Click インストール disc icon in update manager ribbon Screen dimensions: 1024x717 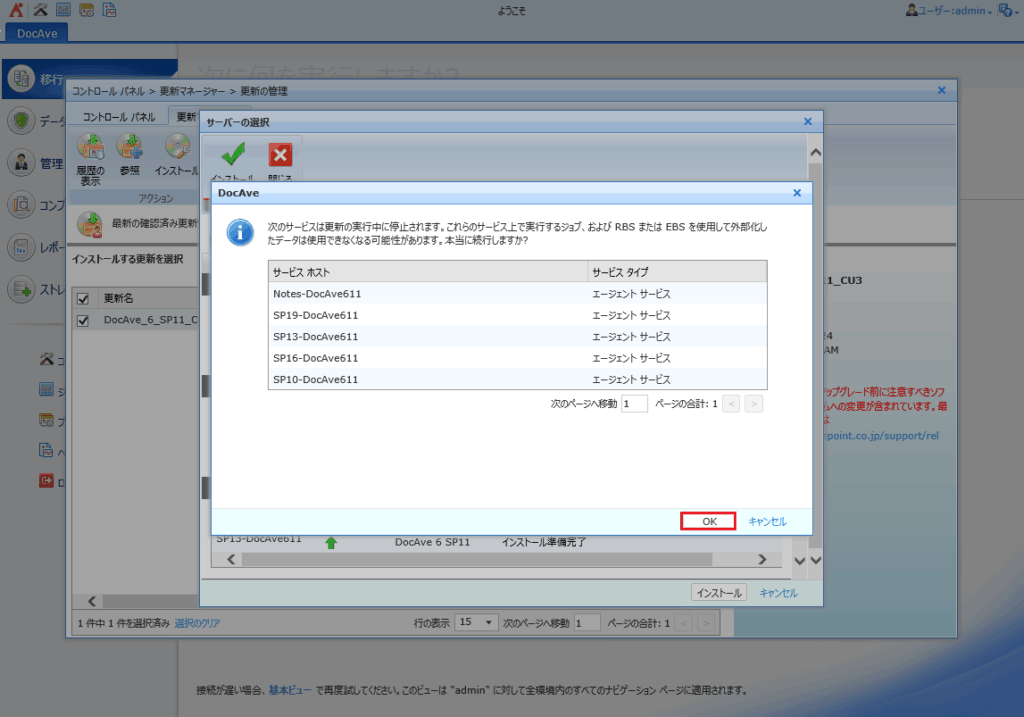pyautogui.click(x=177, y=148)
